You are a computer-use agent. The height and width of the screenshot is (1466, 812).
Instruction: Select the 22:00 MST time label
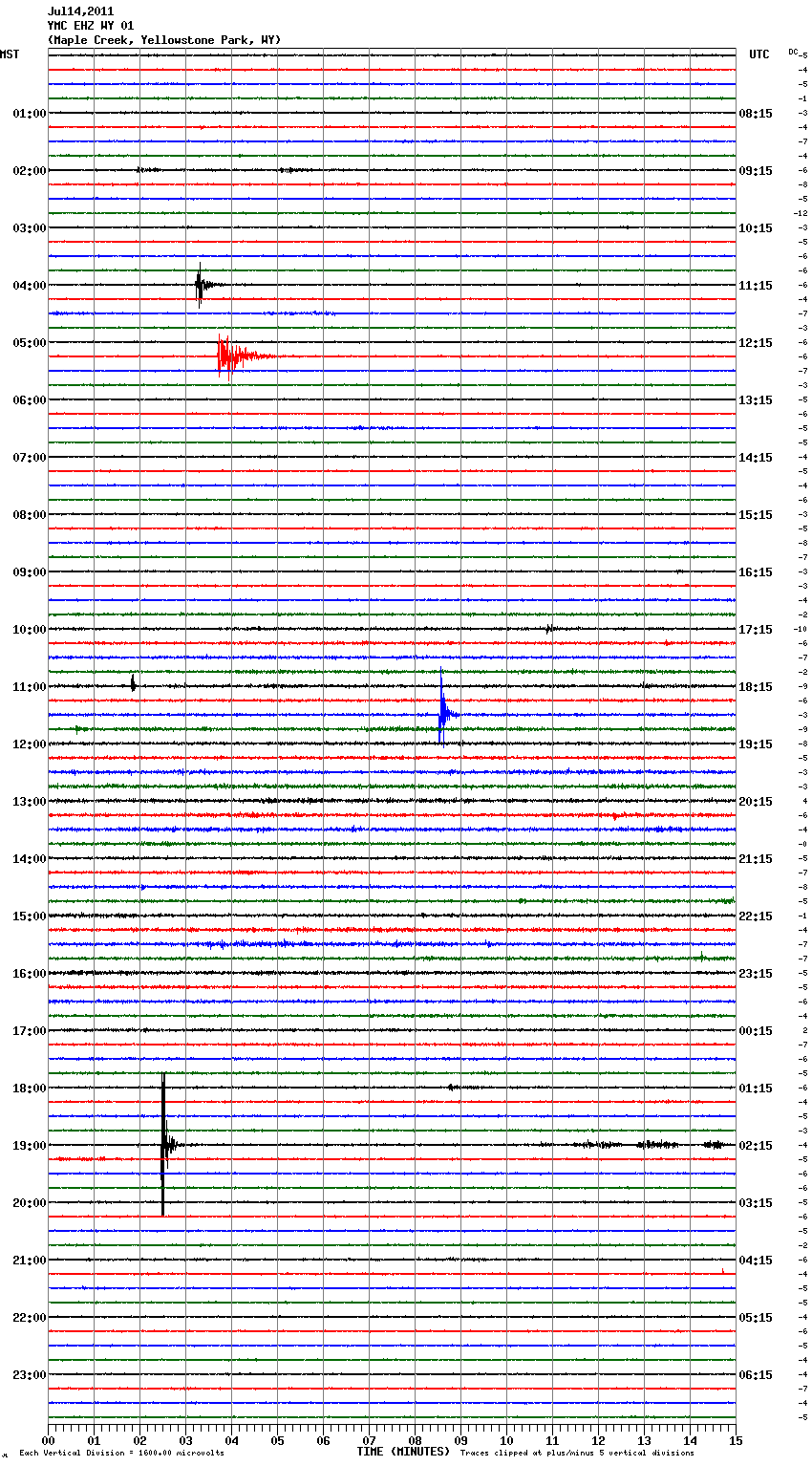tap(30, 1318)
